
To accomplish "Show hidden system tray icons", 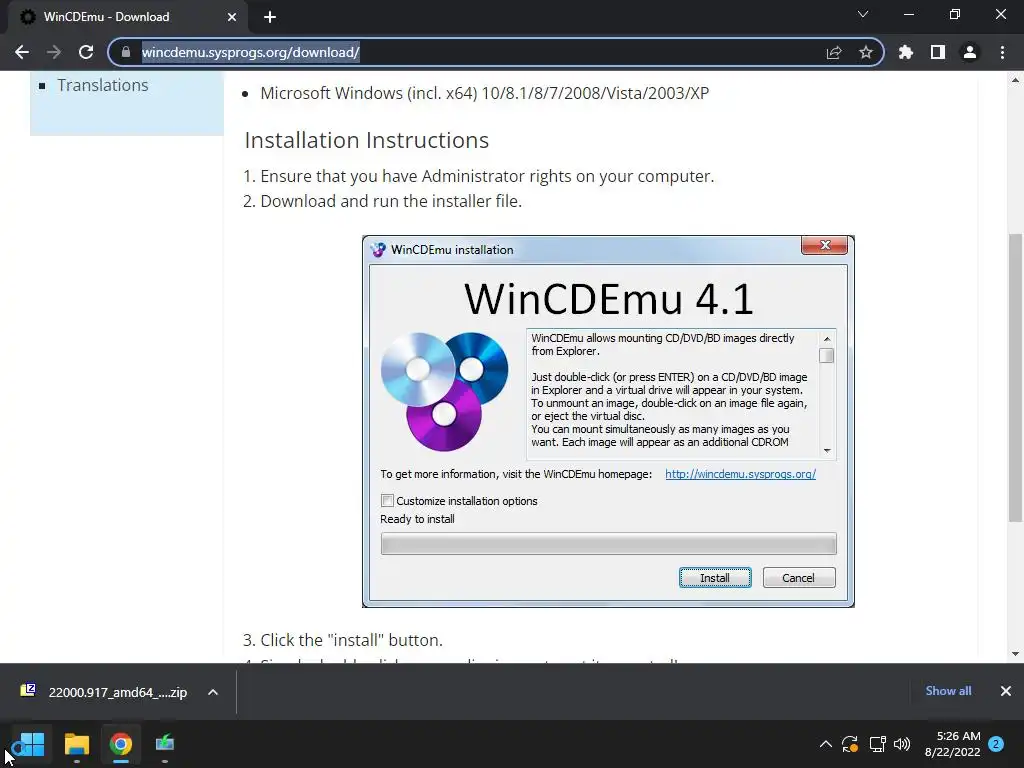I will 825,744.
